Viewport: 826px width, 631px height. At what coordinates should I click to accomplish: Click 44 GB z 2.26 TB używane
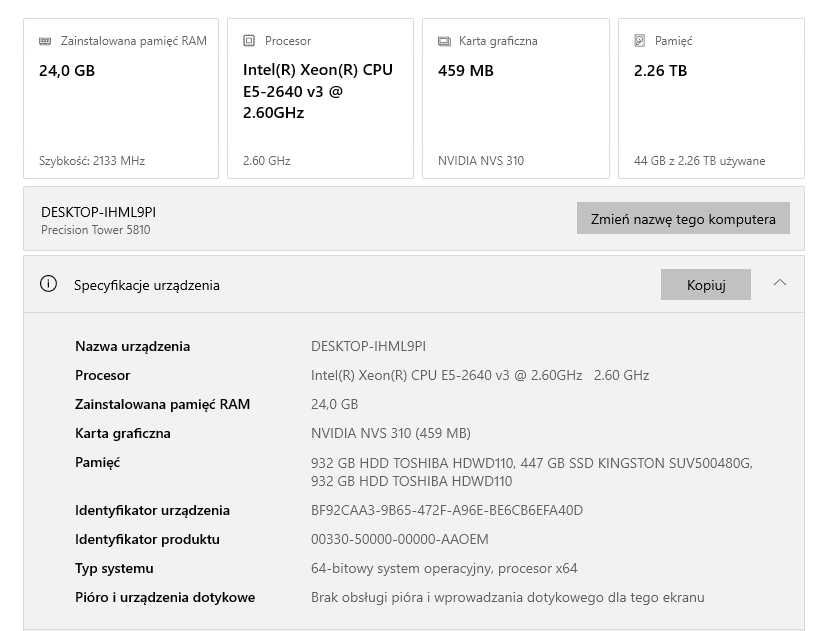pos(700,161)
